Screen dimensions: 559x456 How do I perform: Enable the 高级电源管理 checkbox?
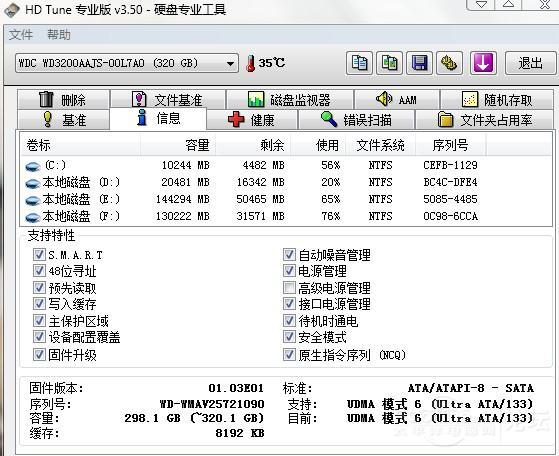click(289, 287)
